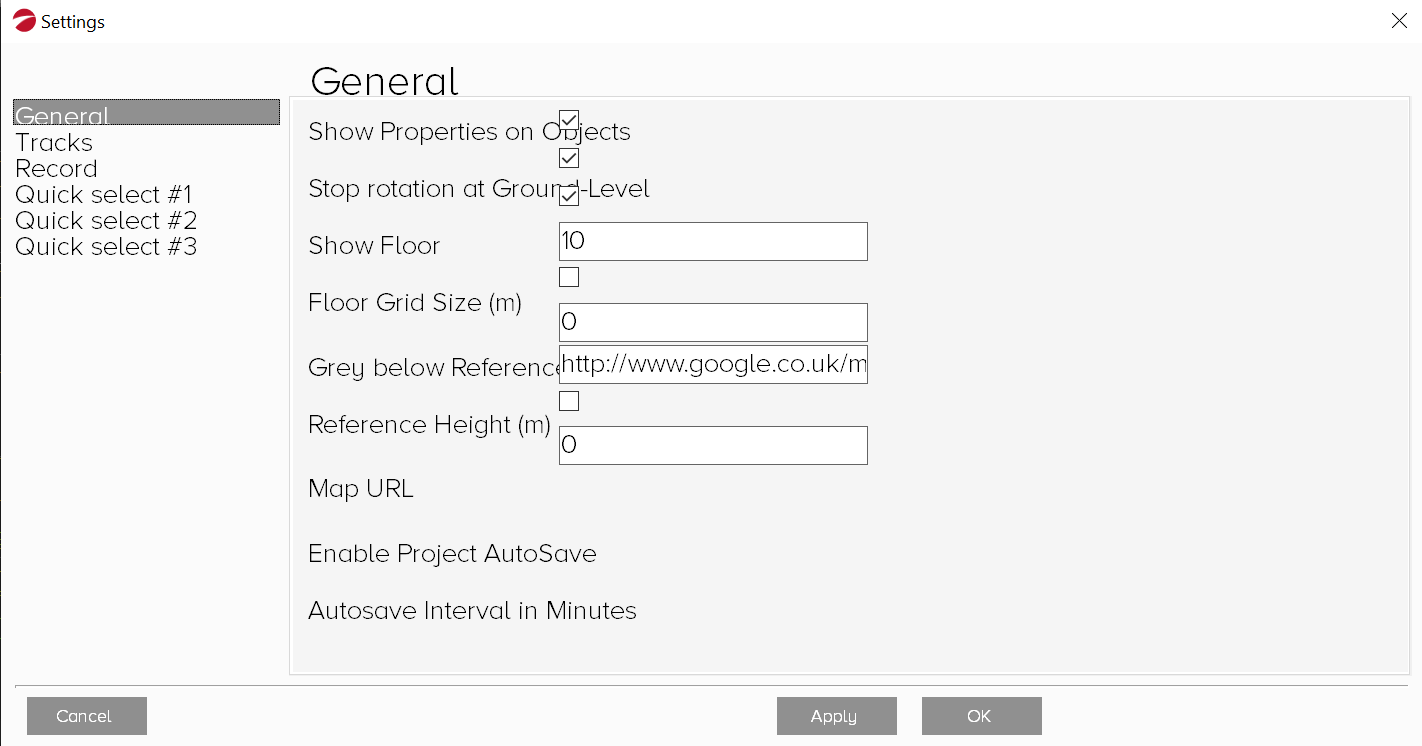
Task: Click the red Settings logo in title bar
Action: pyautogui.click(x=25, y=21)
